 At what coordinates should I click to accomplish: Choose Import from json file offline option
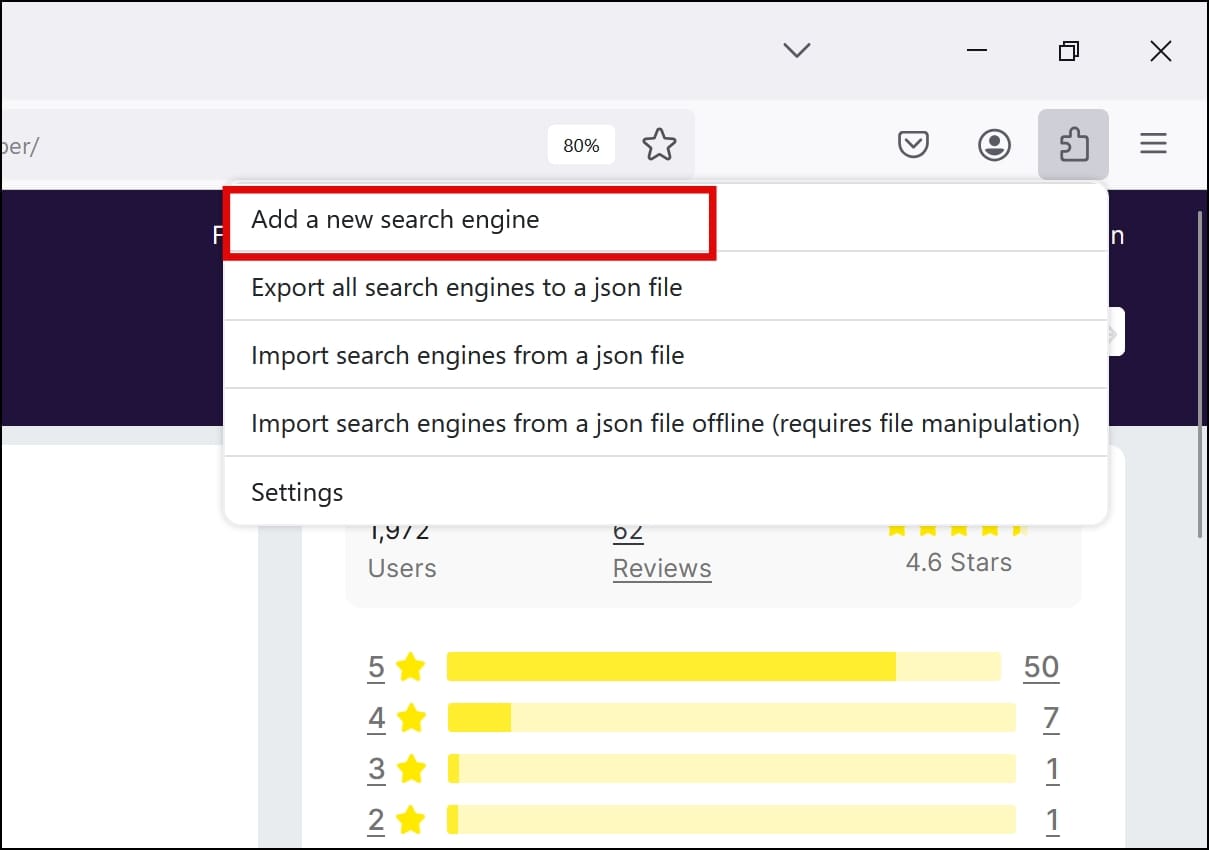pos(665,424)
